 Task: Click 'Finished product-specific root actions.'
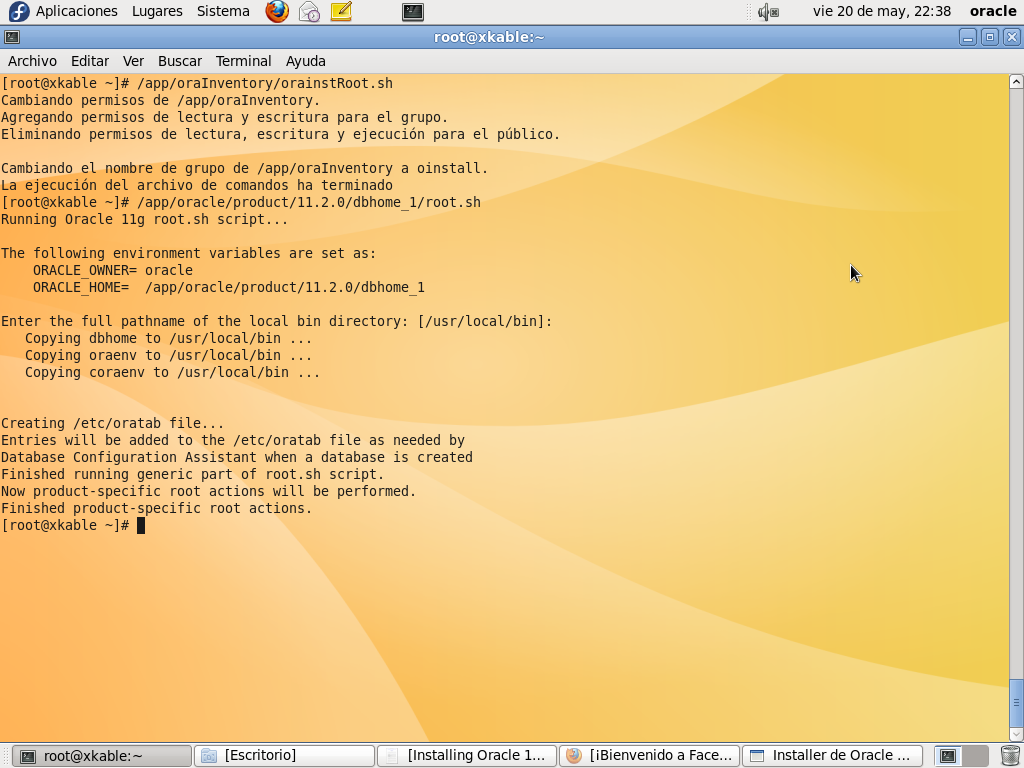click(x=157, y=508)
